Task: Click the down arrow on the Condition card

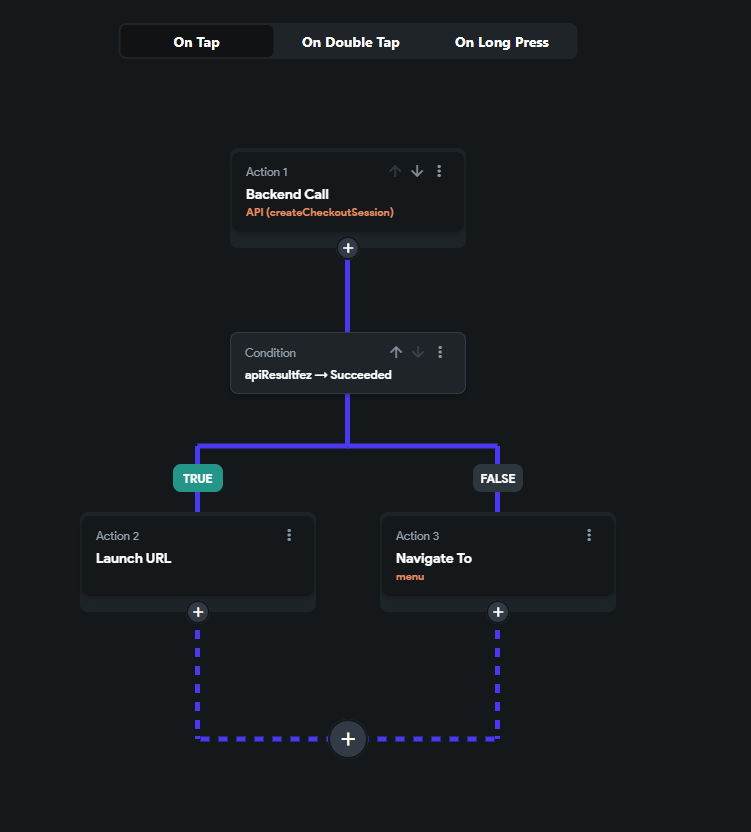Action: (418, 352)
